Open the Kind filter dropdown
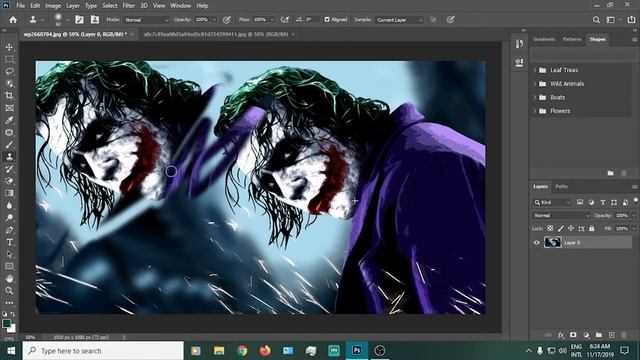This screenshot has height=360, width=640. coord(552,202)
